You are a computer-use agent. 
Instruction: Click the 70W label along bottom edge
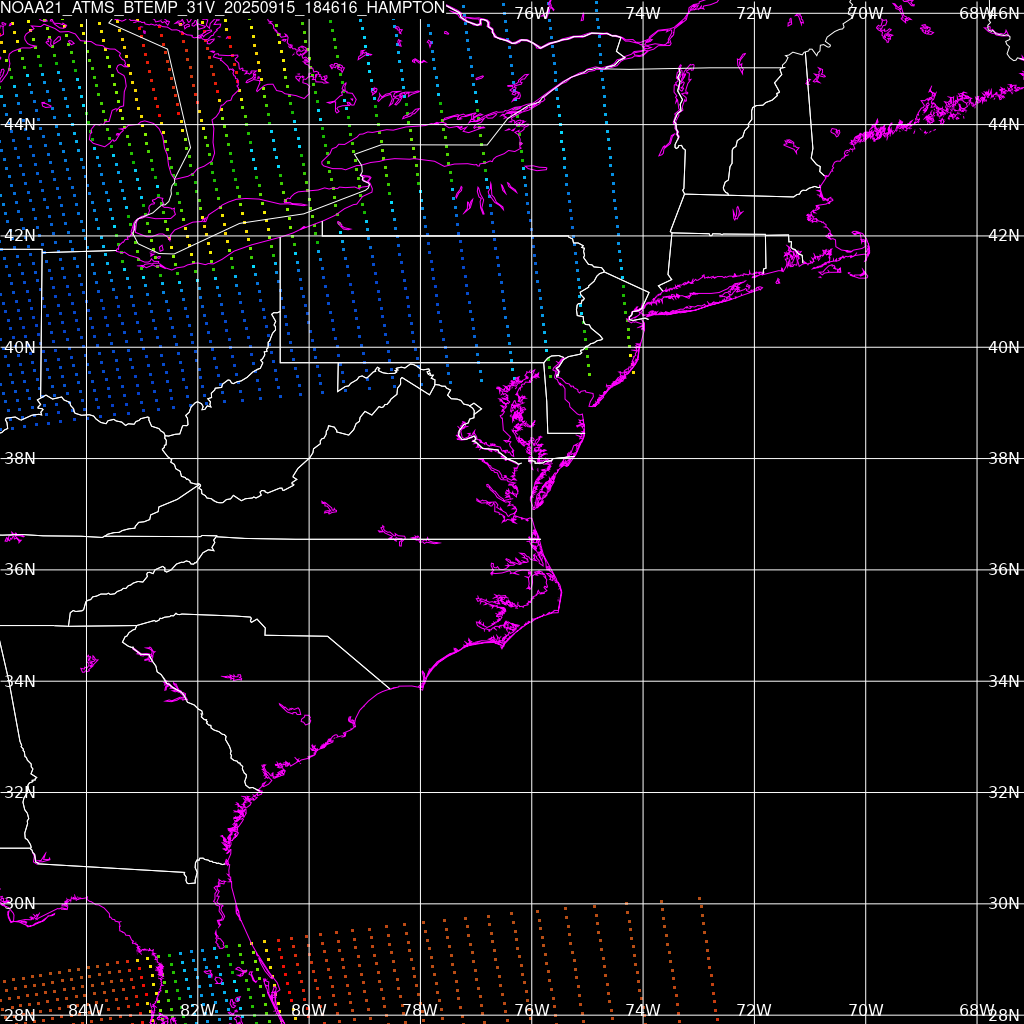pyautogui.click(x=865, y=1010)
